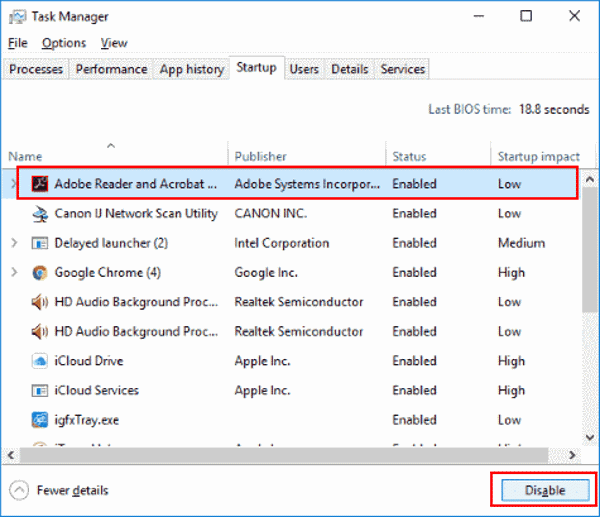Expand the Delayed launcher (2) group

[x=14, y=243]
